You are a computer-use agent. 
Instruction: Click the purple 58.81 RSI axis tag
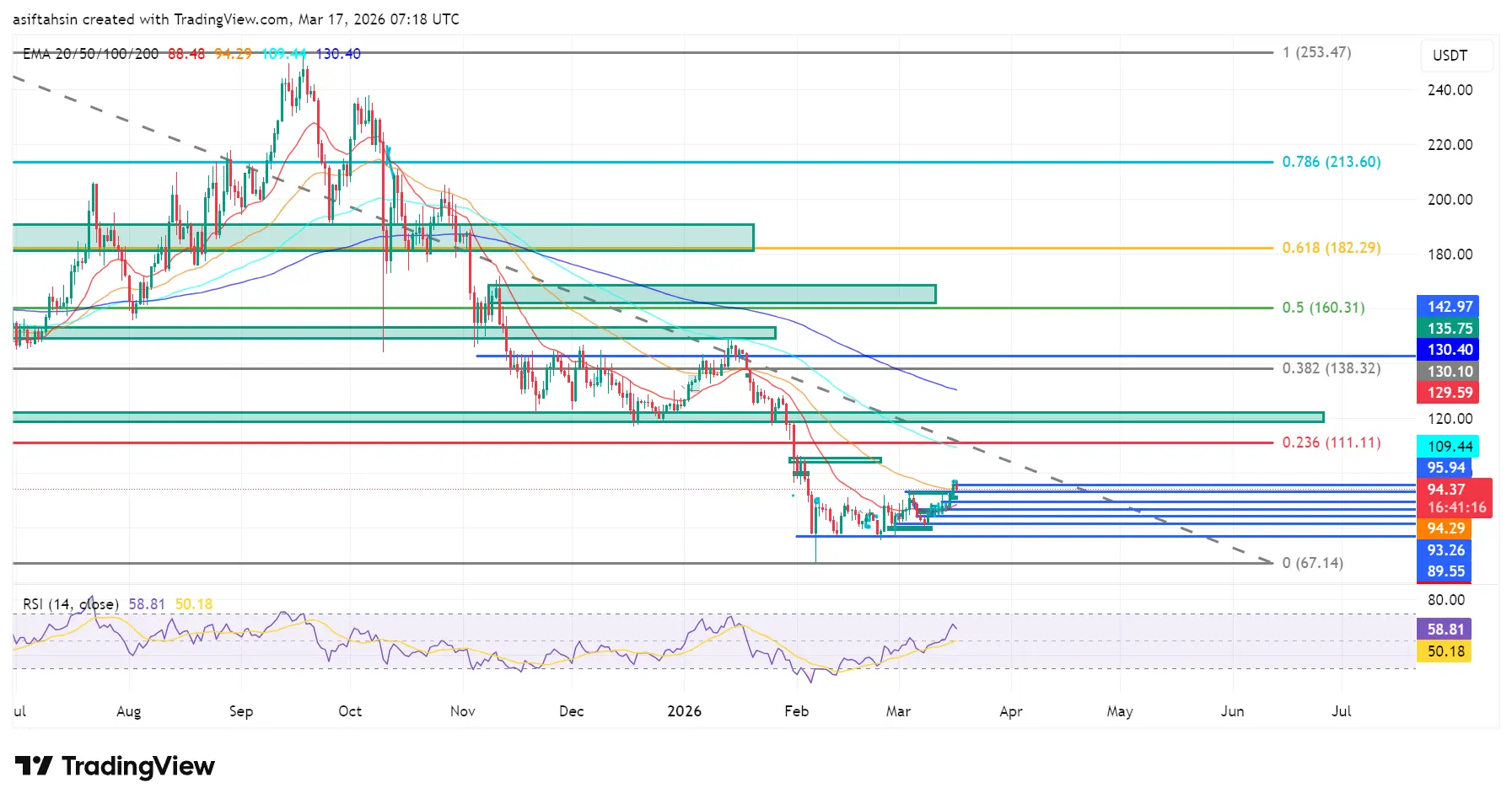point(1444,630)
